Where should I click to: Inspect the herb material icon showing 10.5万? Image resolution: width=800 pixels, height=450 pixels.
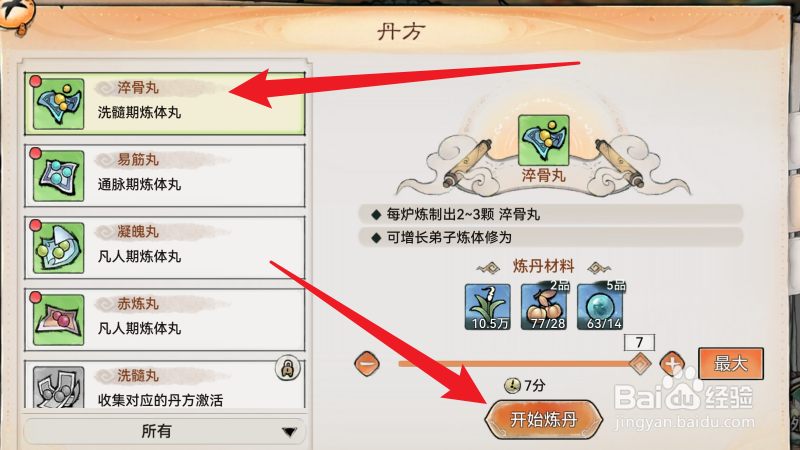488,307
